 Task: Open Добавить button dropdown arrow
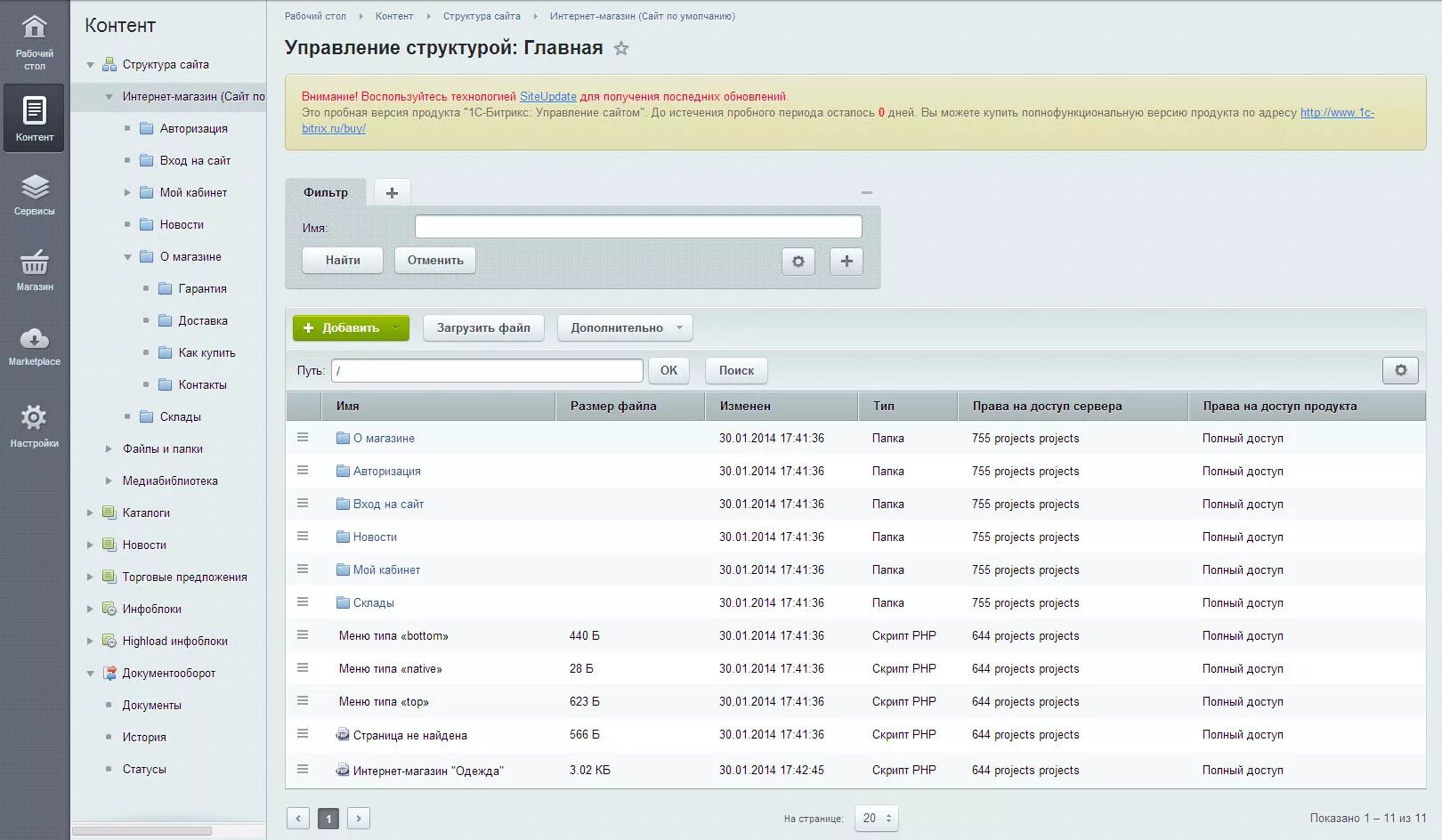tap(397, 327)
